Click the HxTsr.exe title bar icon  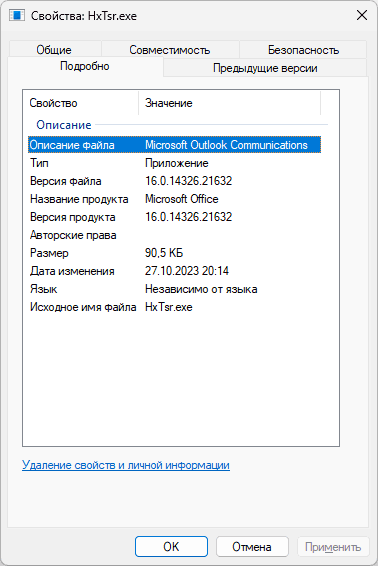coord(17,16)
